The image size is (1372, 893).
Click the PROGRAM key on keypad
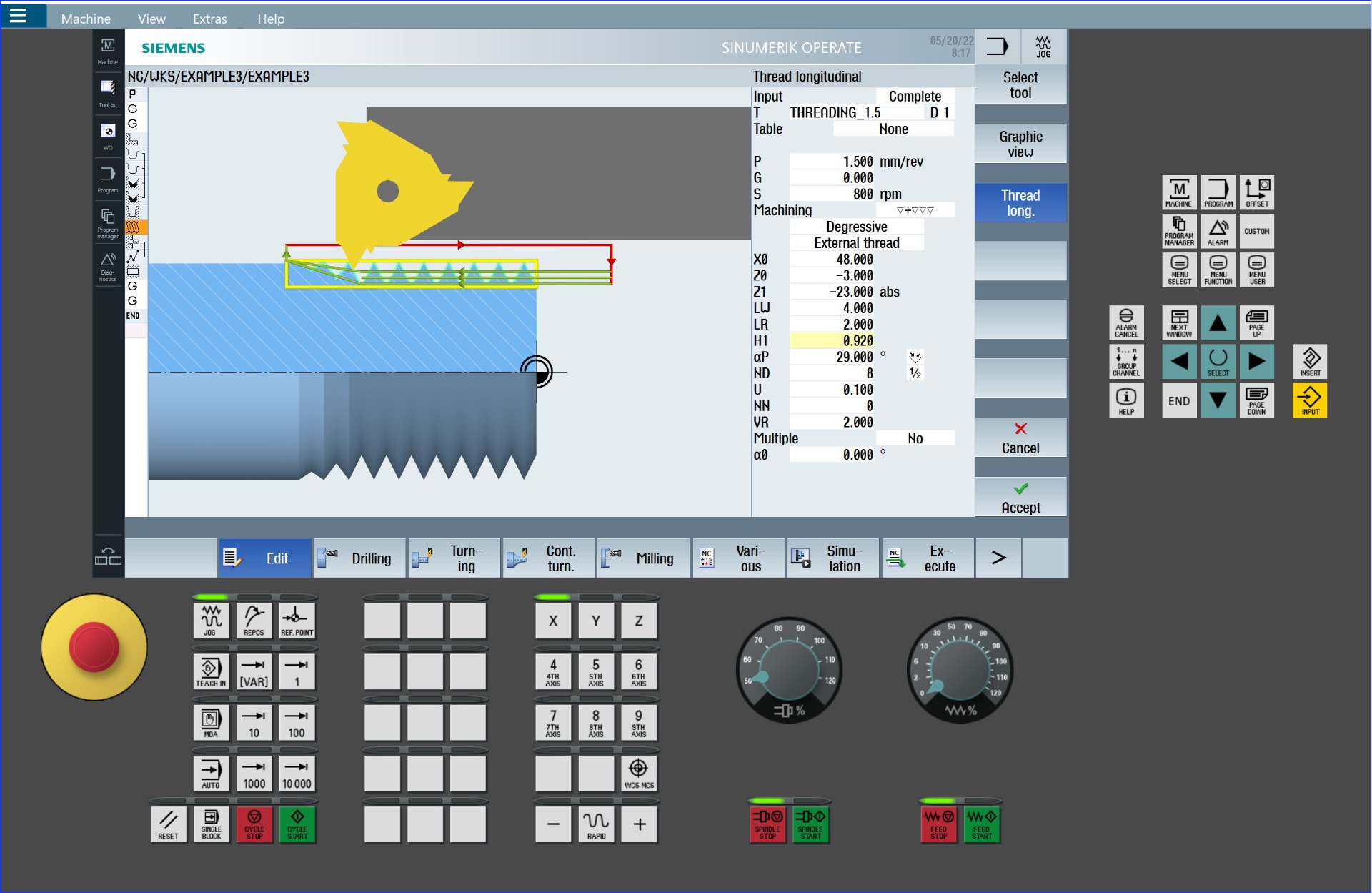click(x=1218, y=193)
